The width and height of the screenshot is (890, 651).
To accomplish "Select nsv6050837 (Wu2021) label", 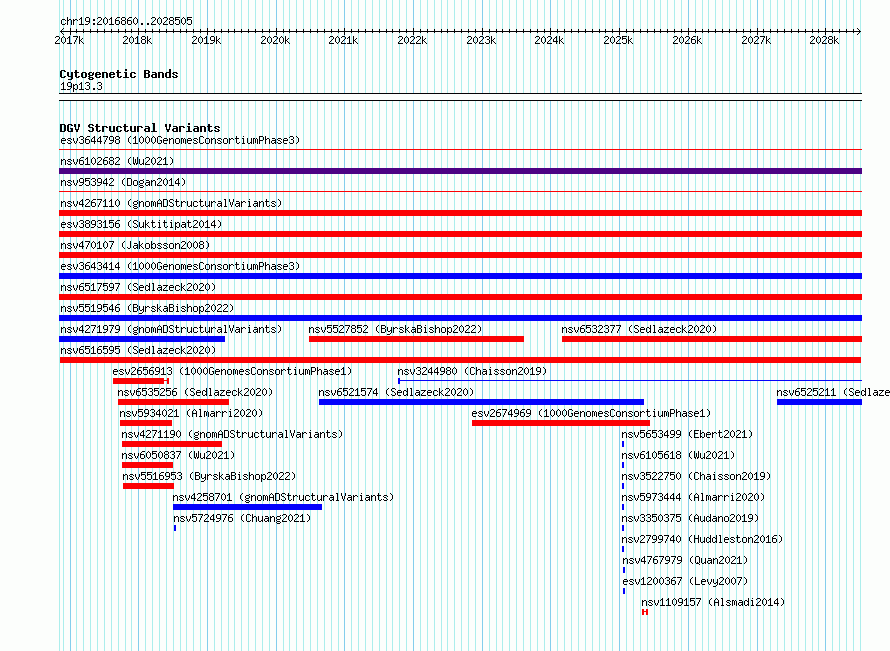I will coord(178,455).
